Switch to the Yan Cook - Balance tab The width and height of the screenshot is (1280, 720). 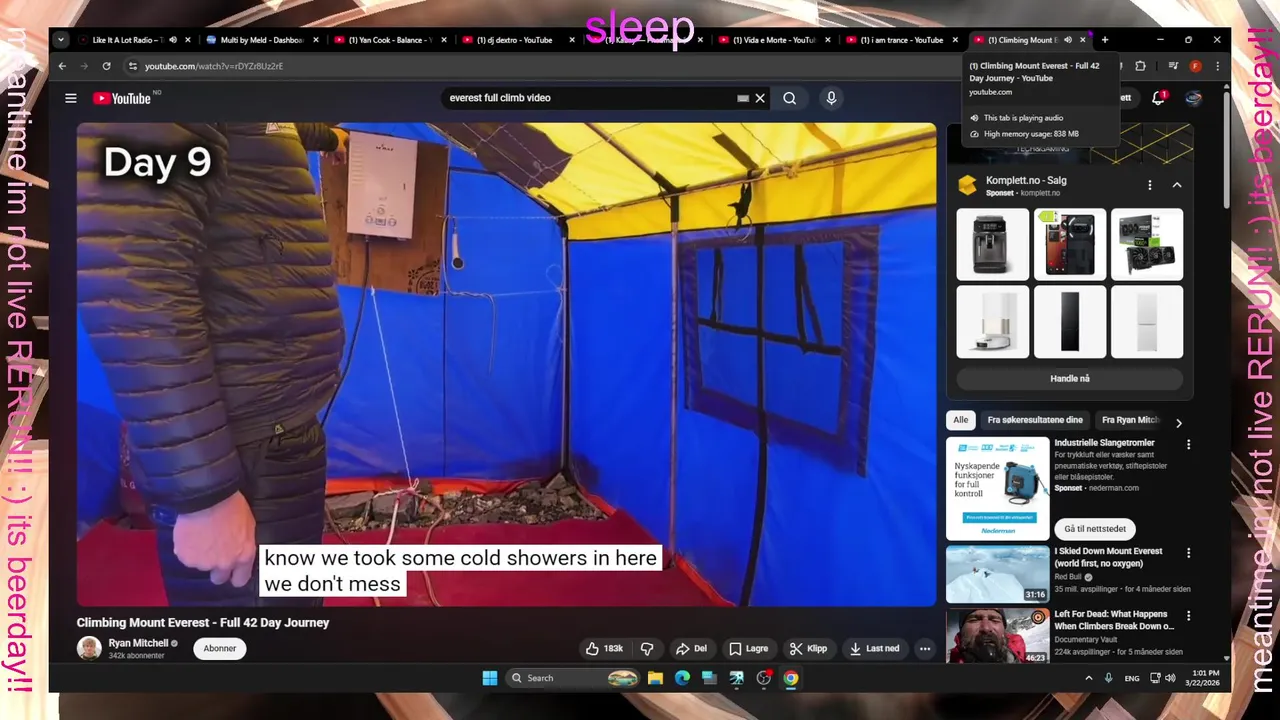[389, 40]
